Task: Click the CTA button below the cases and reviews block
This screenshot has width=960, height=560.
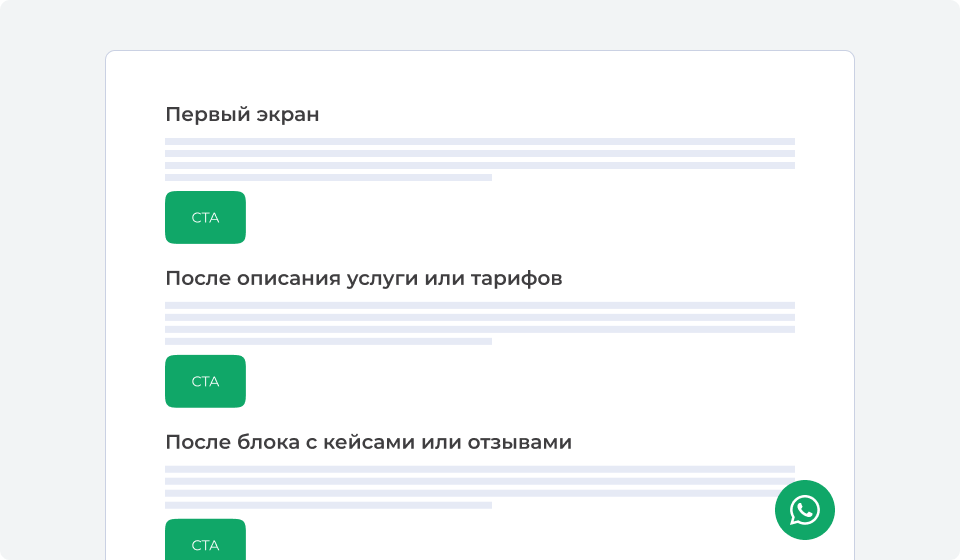Action: click(205, 541)
